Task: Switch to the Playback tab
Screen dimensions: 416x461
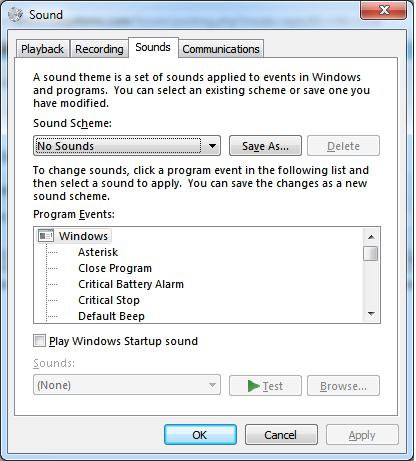Action: tap(42, 49)
